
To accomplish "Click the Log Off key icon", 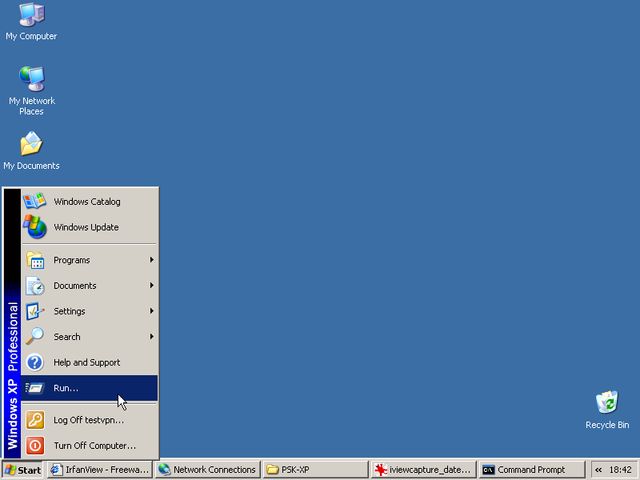I will click(36, 420).
